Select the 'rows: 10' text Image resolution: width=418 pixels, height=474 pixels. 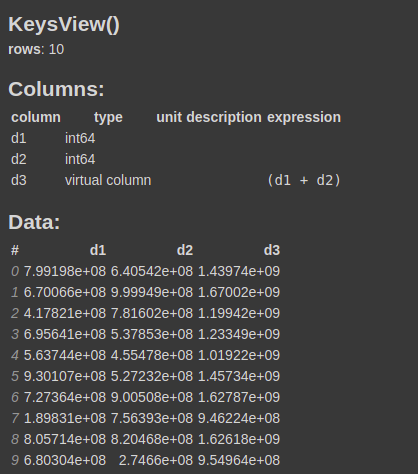coord(36,50)
